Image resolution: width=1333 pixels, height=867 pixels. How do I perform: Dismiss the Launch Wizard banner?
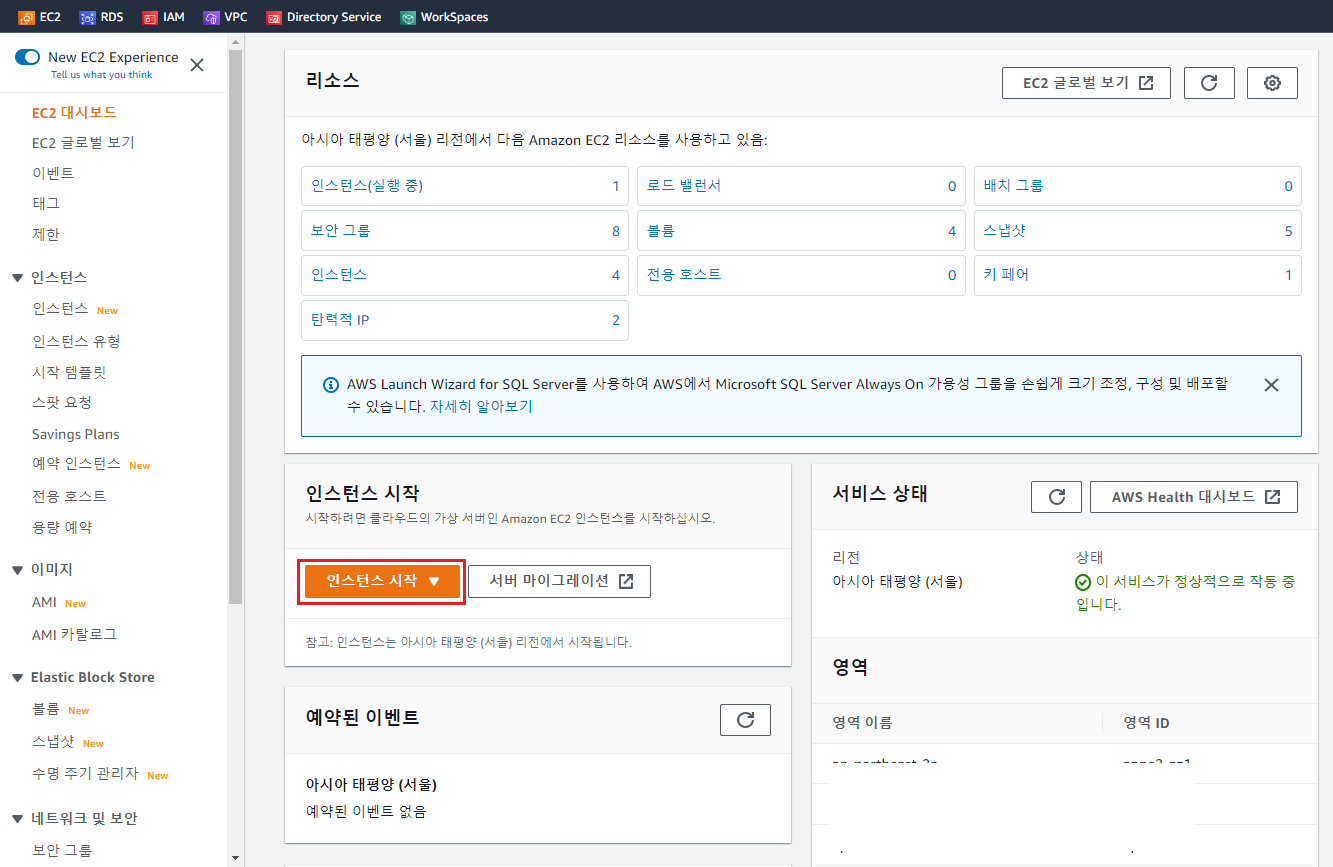(1271, 385)
